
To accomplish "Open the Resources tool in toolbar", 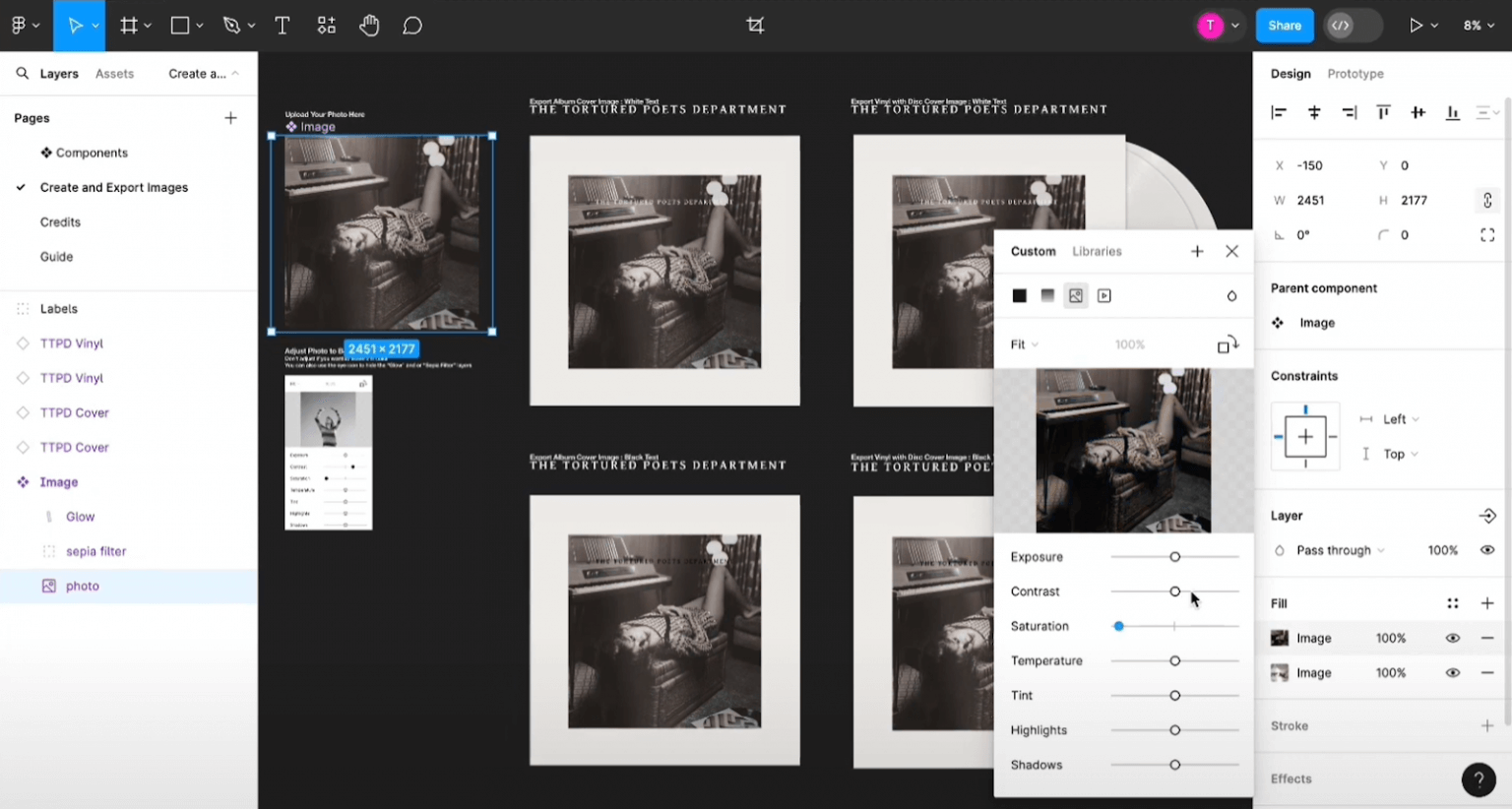I will [x=327, y=26].
